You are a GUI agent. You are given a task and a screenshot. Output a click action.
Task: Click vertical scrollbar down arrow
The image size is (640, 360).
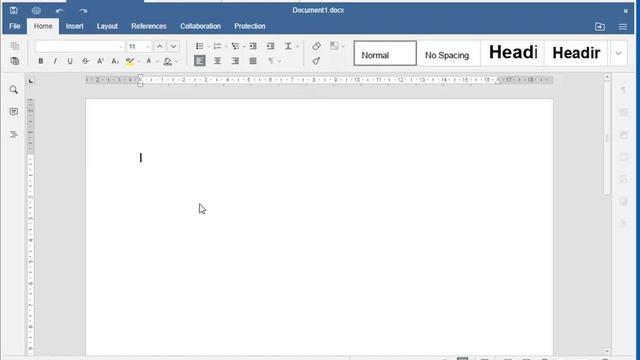pos(607,351)
